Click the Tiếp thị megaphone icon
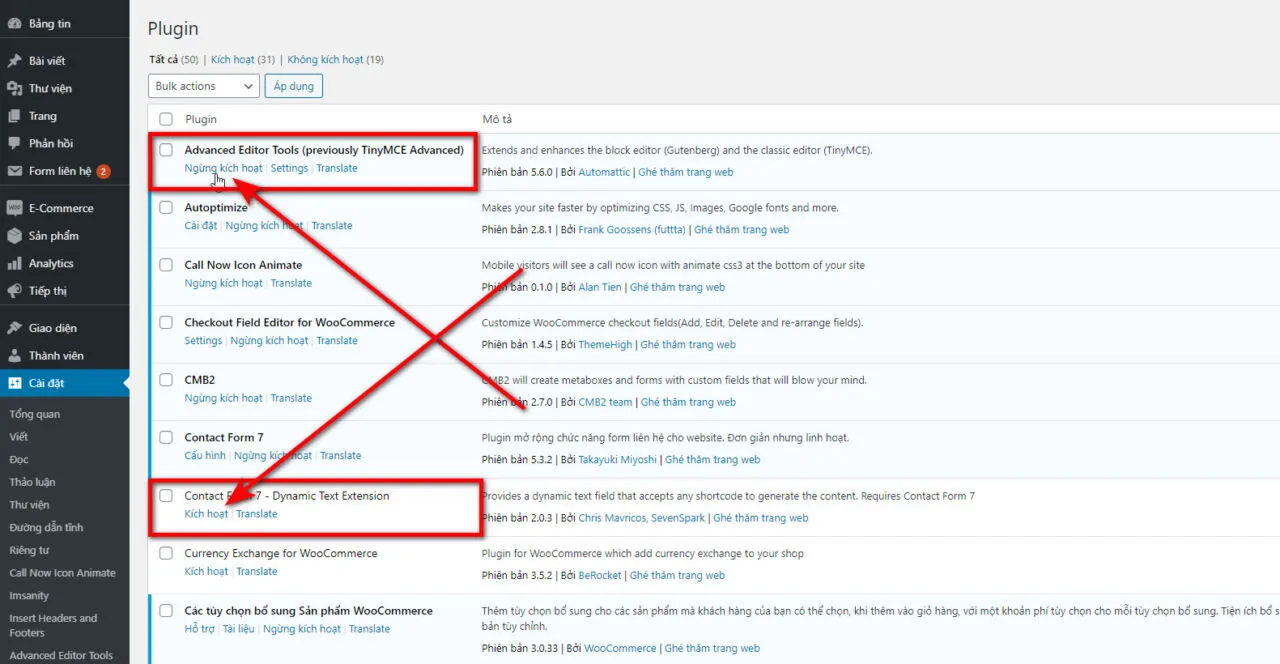The width and height of the screenshot is (1280, 664). coord(15,291)
